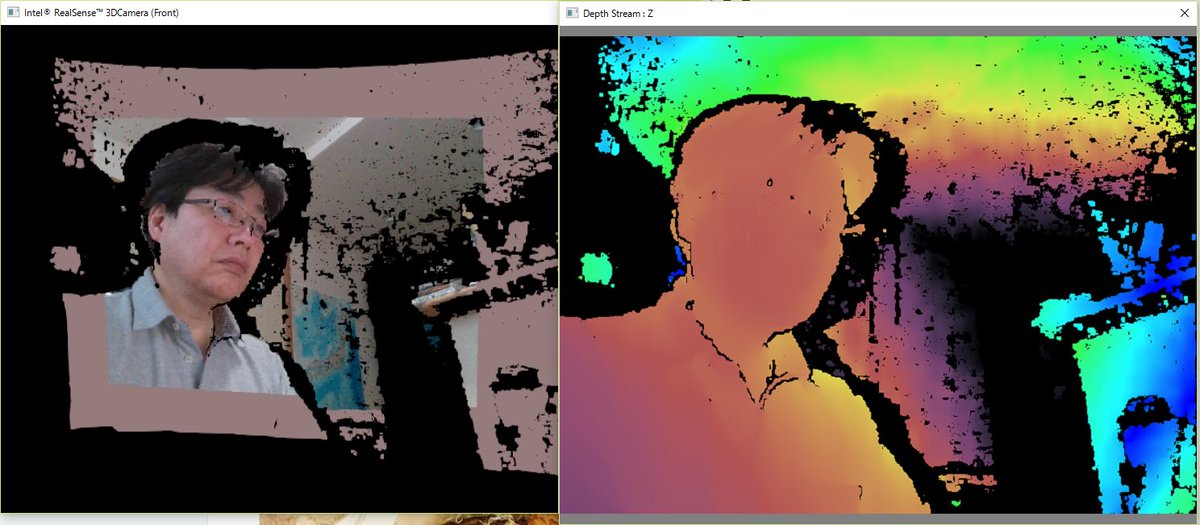Click the Depth Stream : Z title text

617,13
